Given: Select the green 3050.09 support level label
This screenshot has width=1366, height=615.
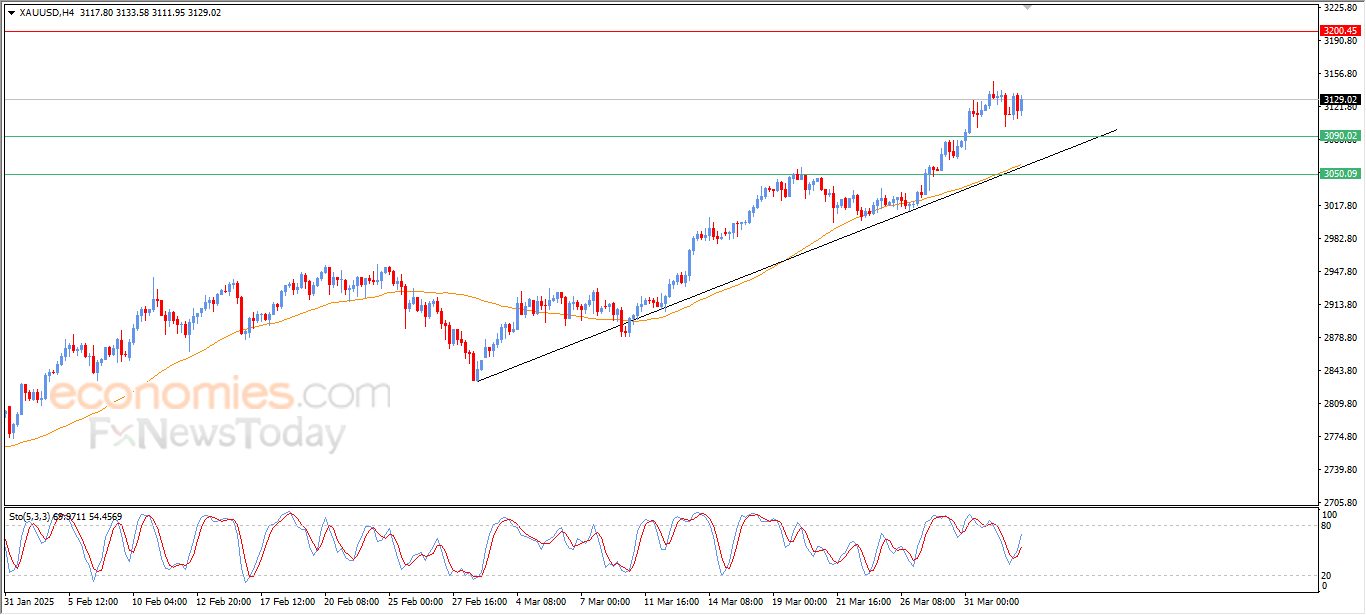Looking at the screenshot, I should pos(1340,174).
